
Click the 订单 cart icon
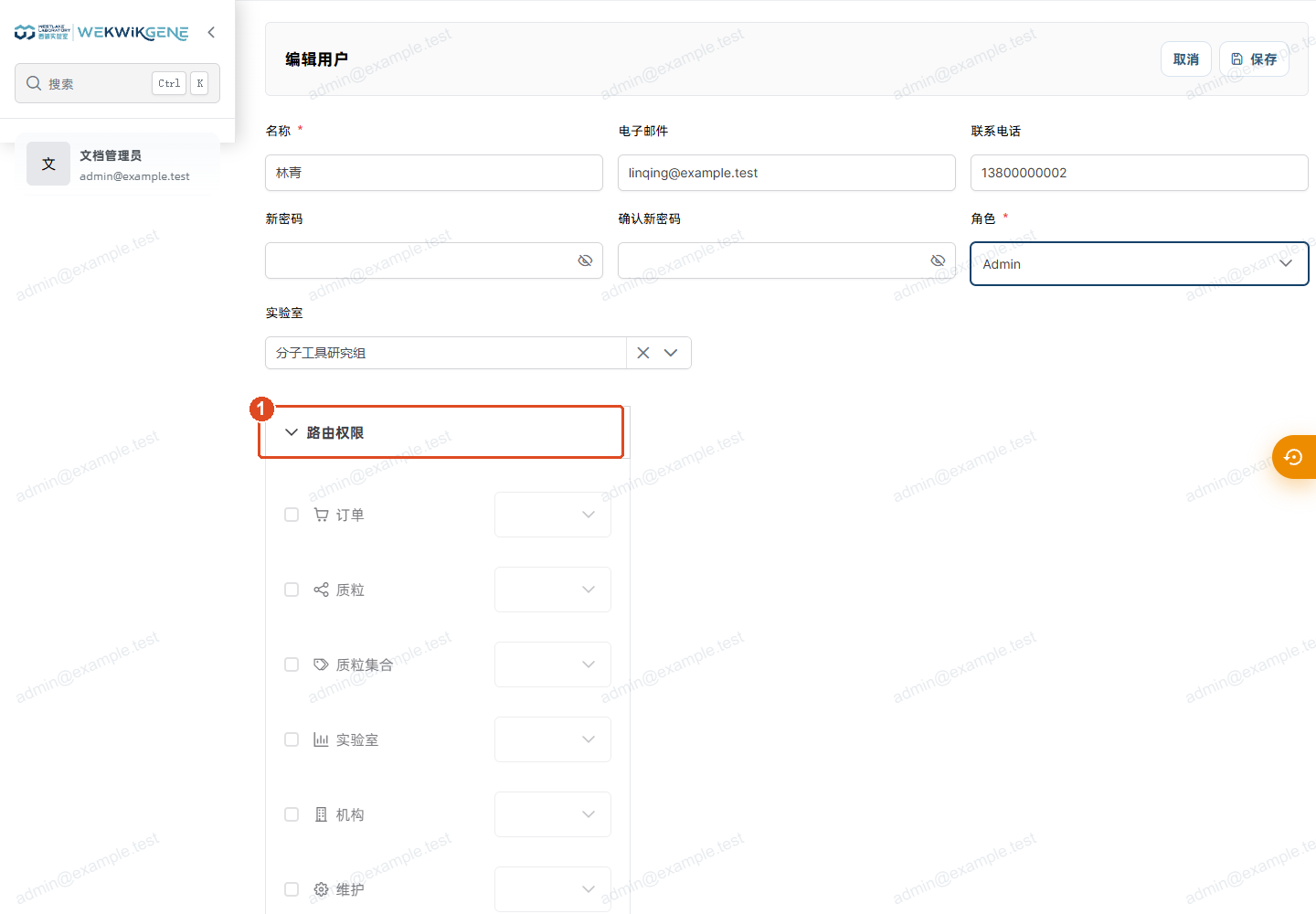tap(321, 515)
